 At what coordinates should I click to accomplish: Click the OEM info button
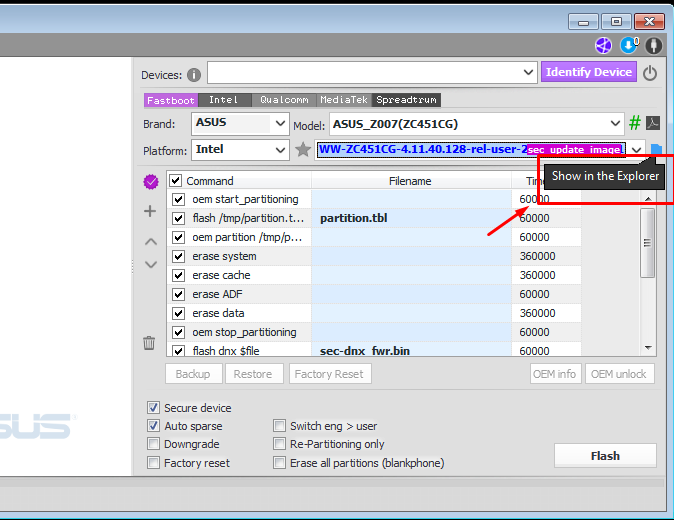[x=555, y=374]
